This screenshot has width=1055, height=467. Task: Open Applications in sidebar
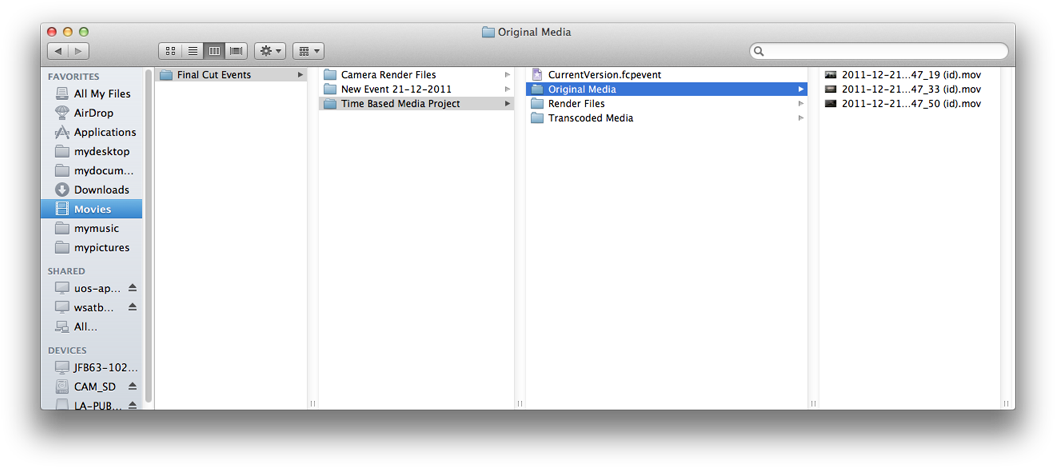click(92, 132)
